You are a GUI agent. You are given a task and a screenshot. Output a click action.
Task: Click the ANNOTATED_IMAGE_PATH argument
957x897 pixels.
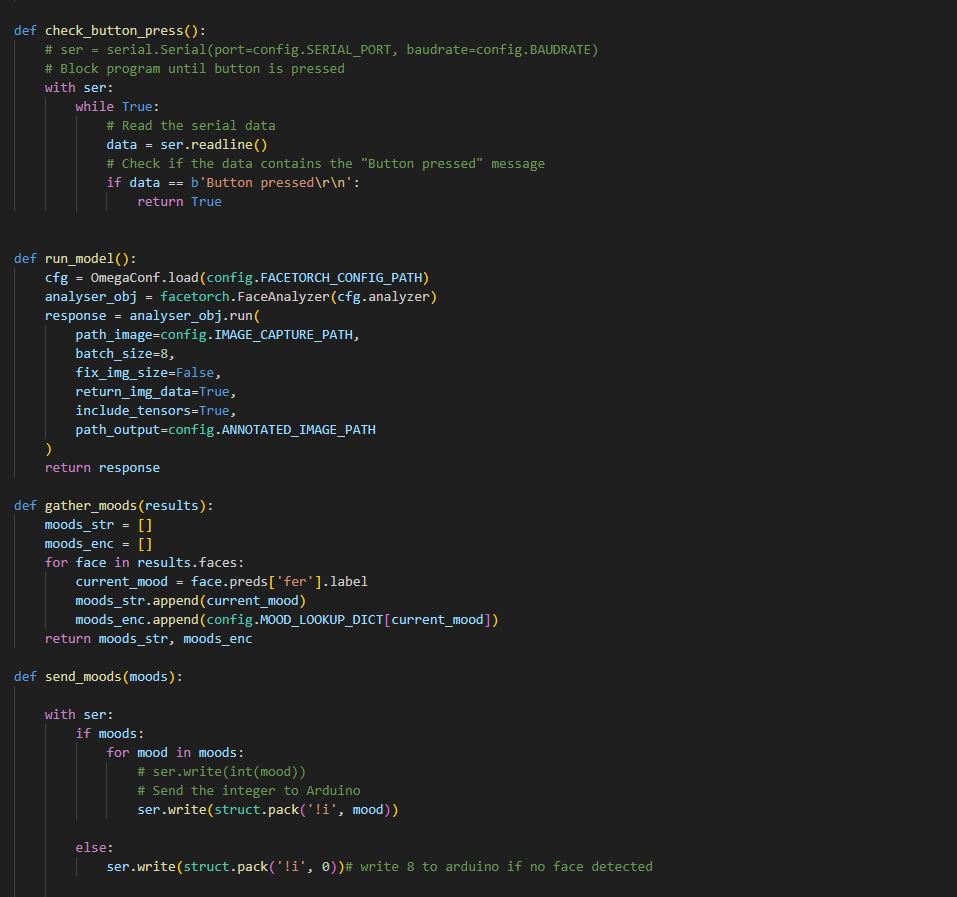[x=298, y=430]
